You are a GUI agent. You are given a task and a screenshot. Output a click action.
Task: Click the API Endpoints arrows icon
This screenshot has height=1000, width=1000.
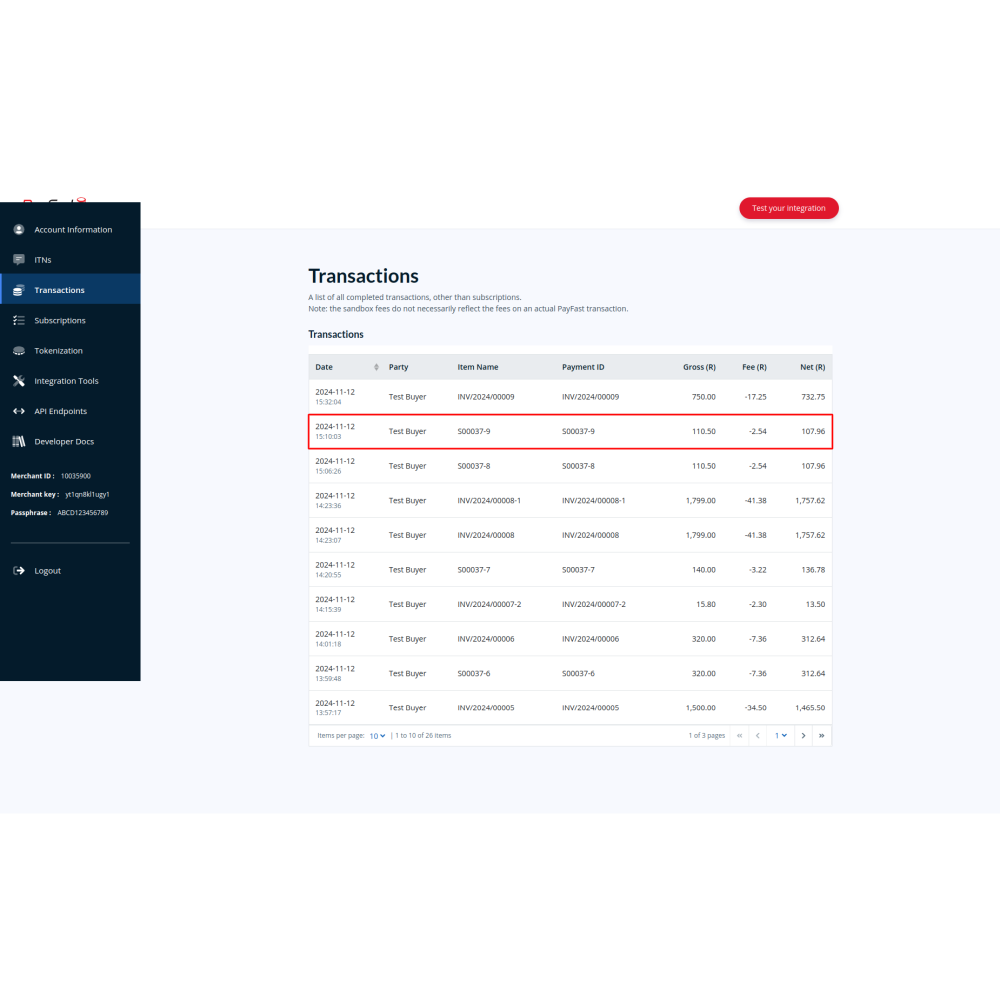tap(18, 411)
